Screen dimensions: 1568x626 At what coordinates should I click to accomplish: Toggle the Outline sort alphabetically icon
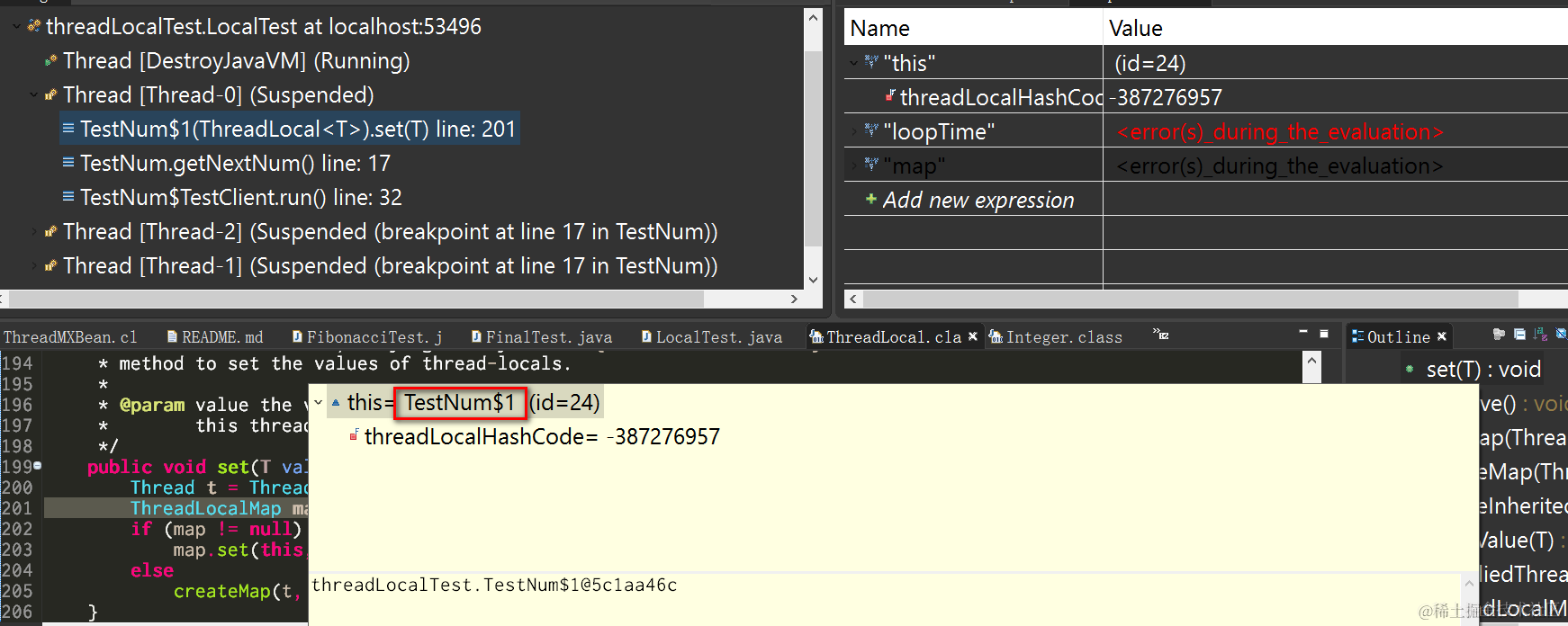tap(1540, 335)
